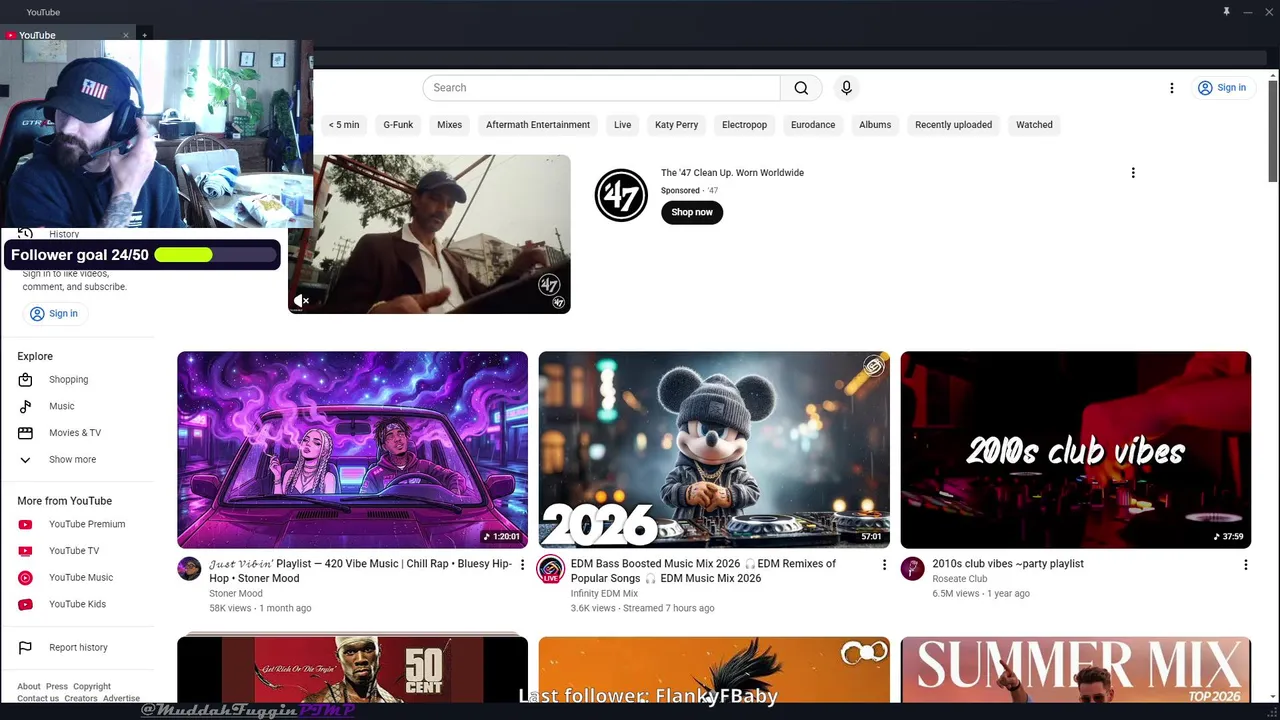Open the Infinity EDM Mix live avatar

click(550, 569)
